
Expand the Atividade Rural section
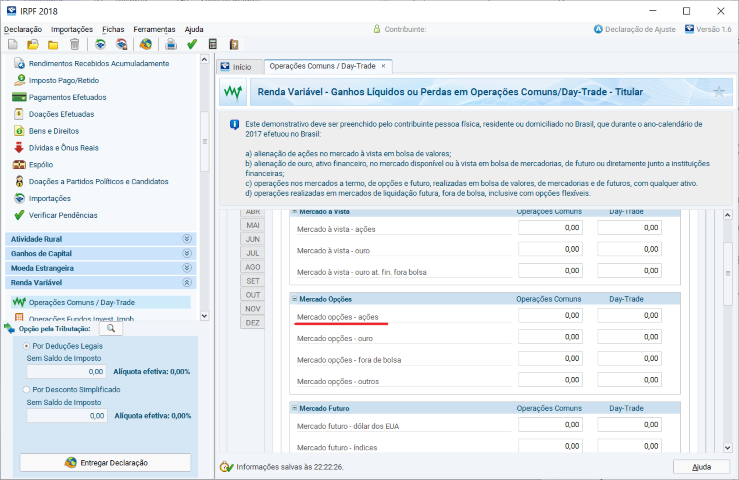pyautogui.click(x=186, y=240)
